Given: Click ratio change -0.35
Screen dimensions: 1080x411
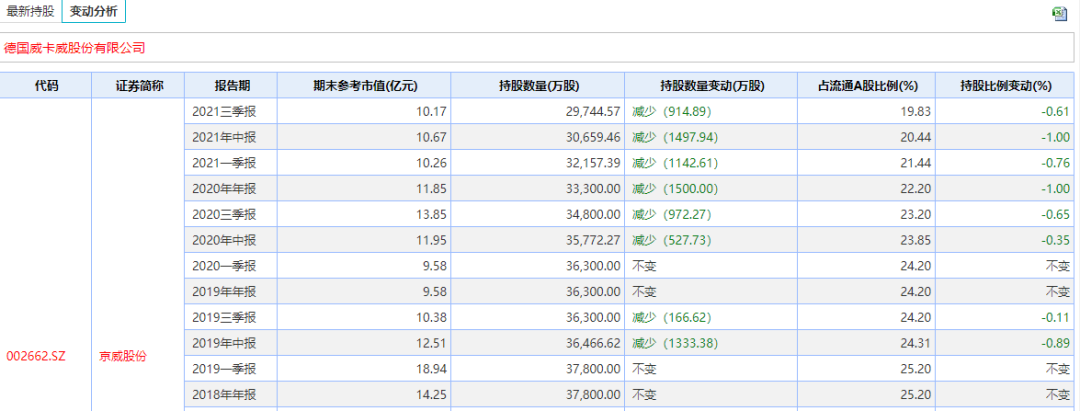Looking at the screenshot, I should coord(1057,240).
